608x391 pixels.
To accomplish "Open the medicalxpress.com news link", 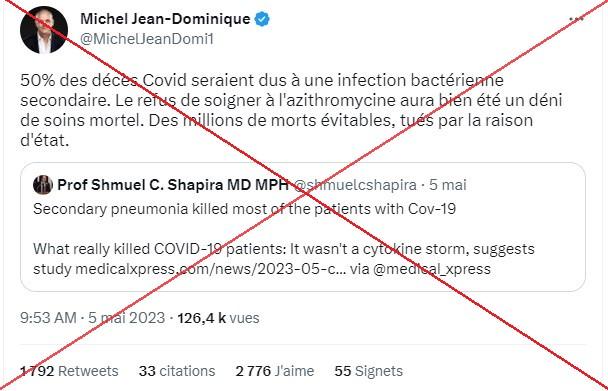I will 209,269.
